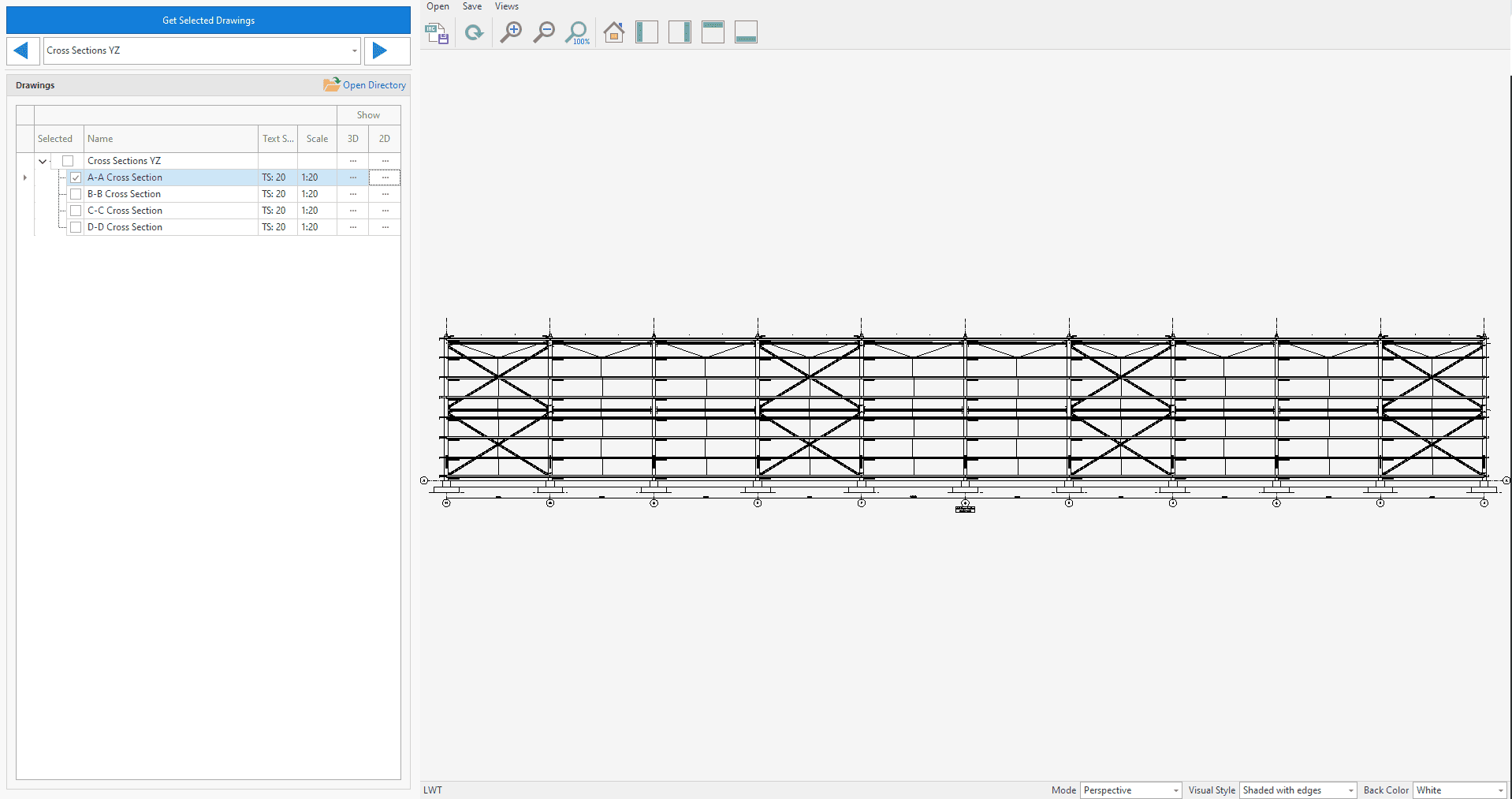Click the save as image icon
This screenshot has height=799, width=1512.
[x=437, y=33]
